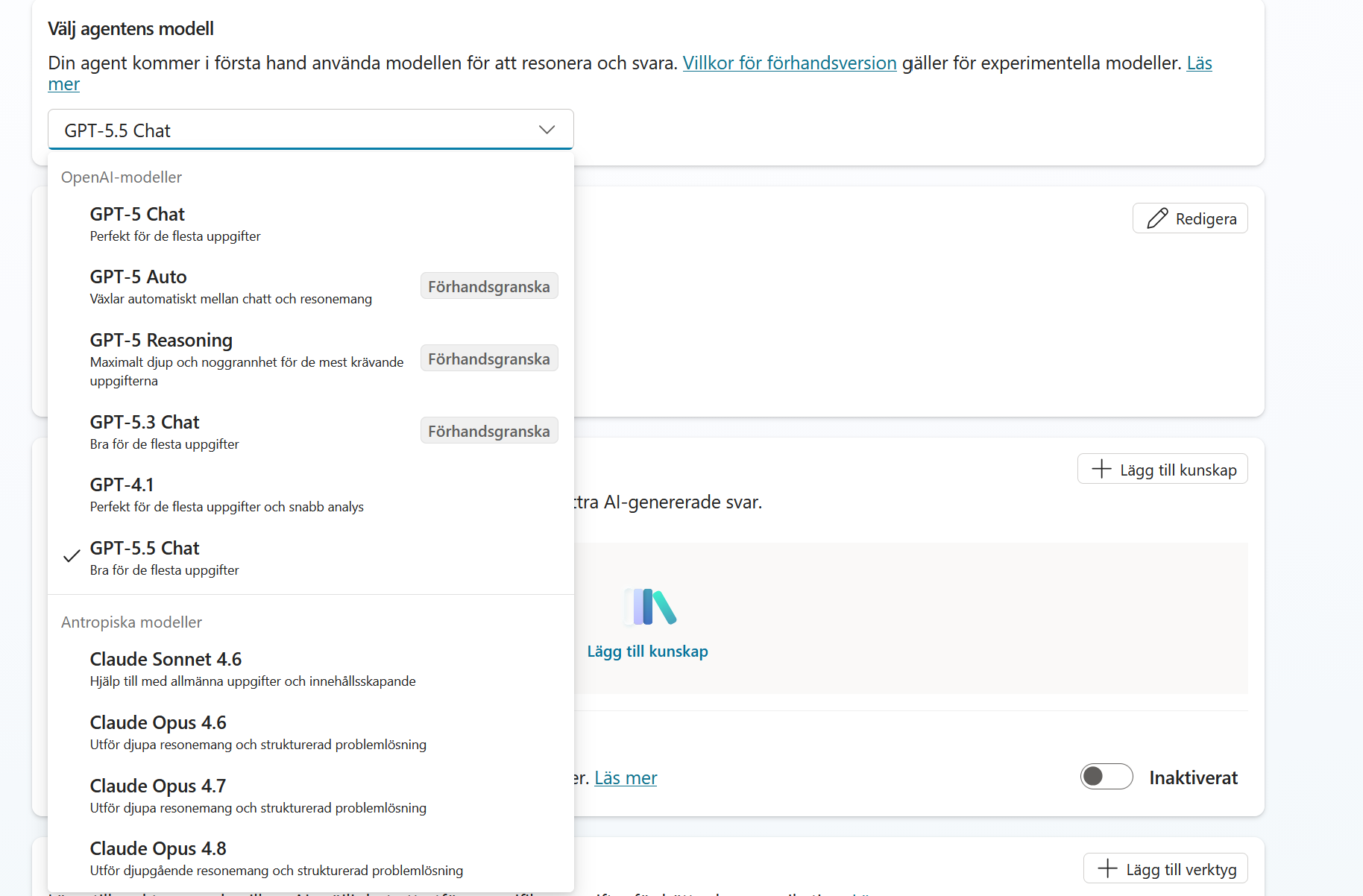Select GPT-5 Chat model option
Image resolution: width=1363 pixels, height=896 pixels.
(310, 224)
